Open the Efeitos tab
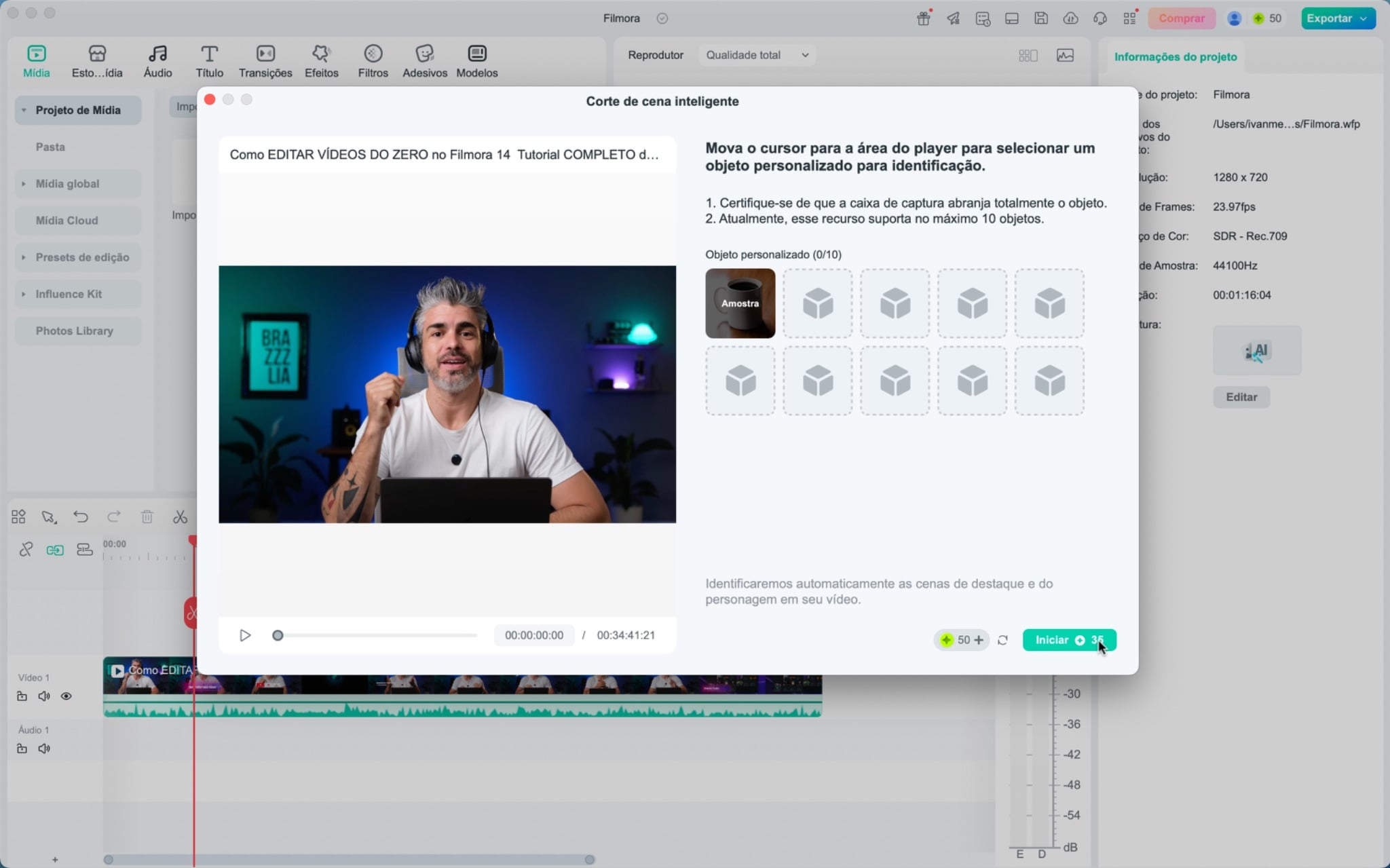The width and height of the screenshot is (1390, 868). [x=321, y=61]
